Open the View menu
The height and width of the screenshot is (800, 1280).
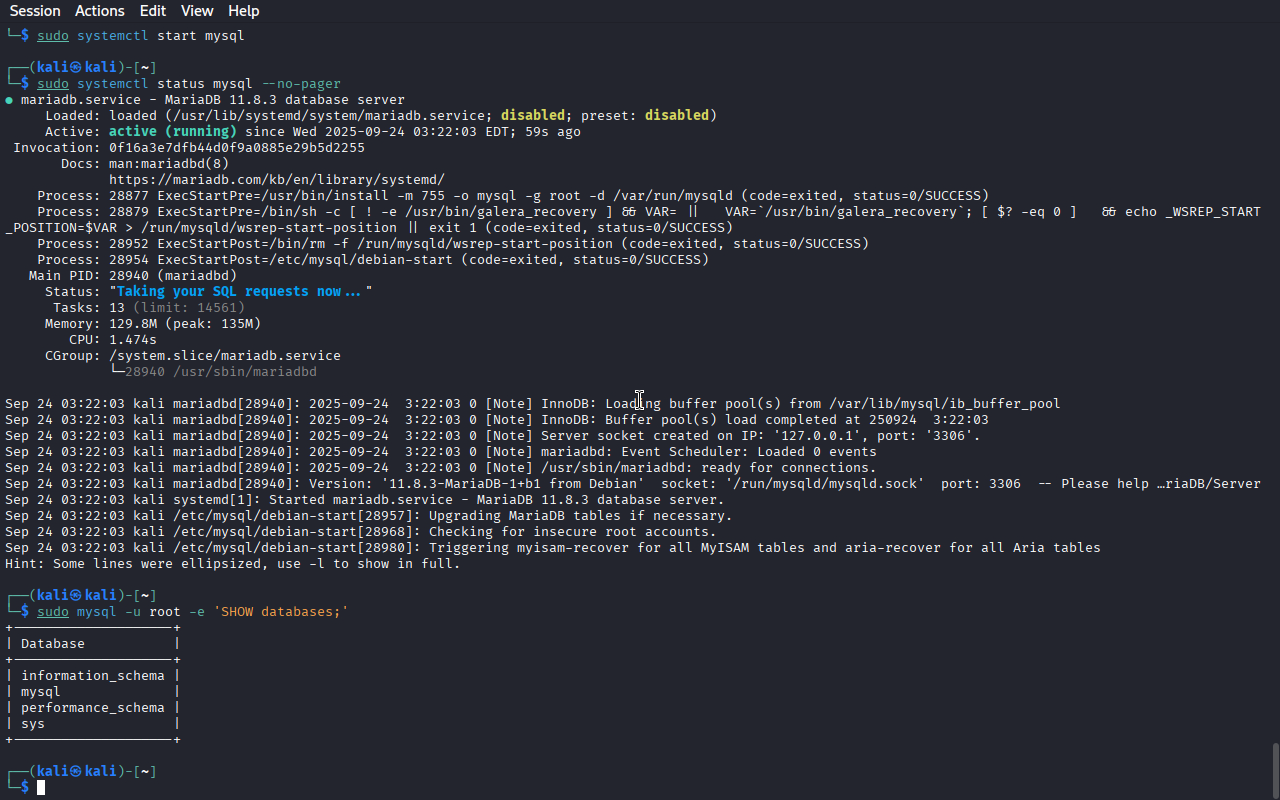[197, 11]
